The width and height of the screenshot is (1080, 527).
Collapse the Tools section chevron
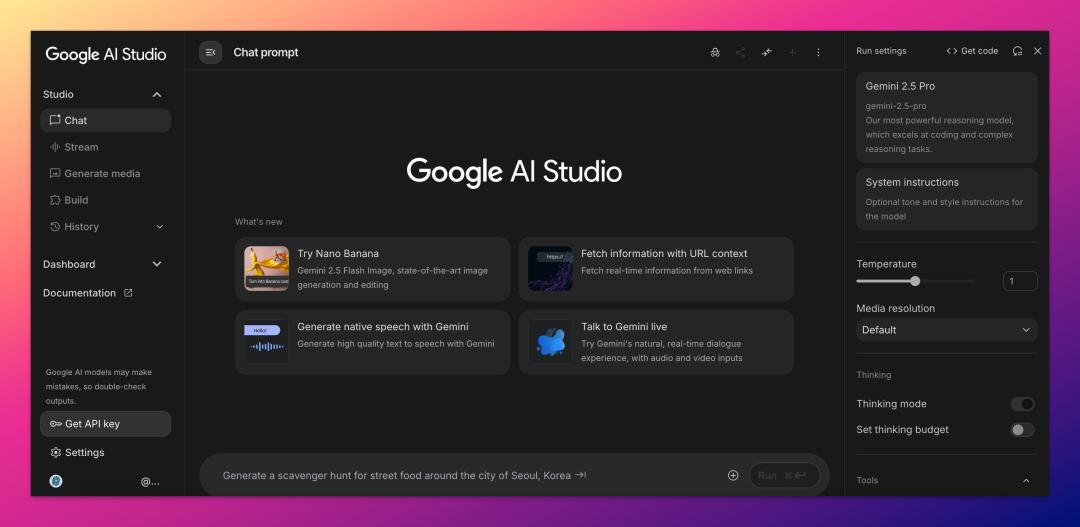pyautogui.click(x=1026, y=481)
